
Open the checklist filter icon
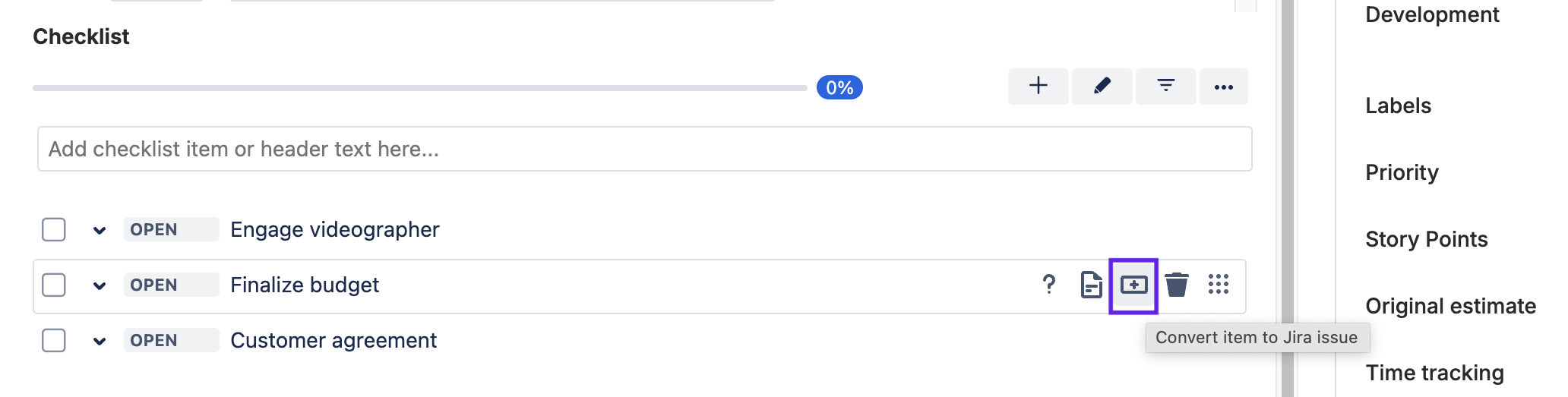(x=1165, y=86)
